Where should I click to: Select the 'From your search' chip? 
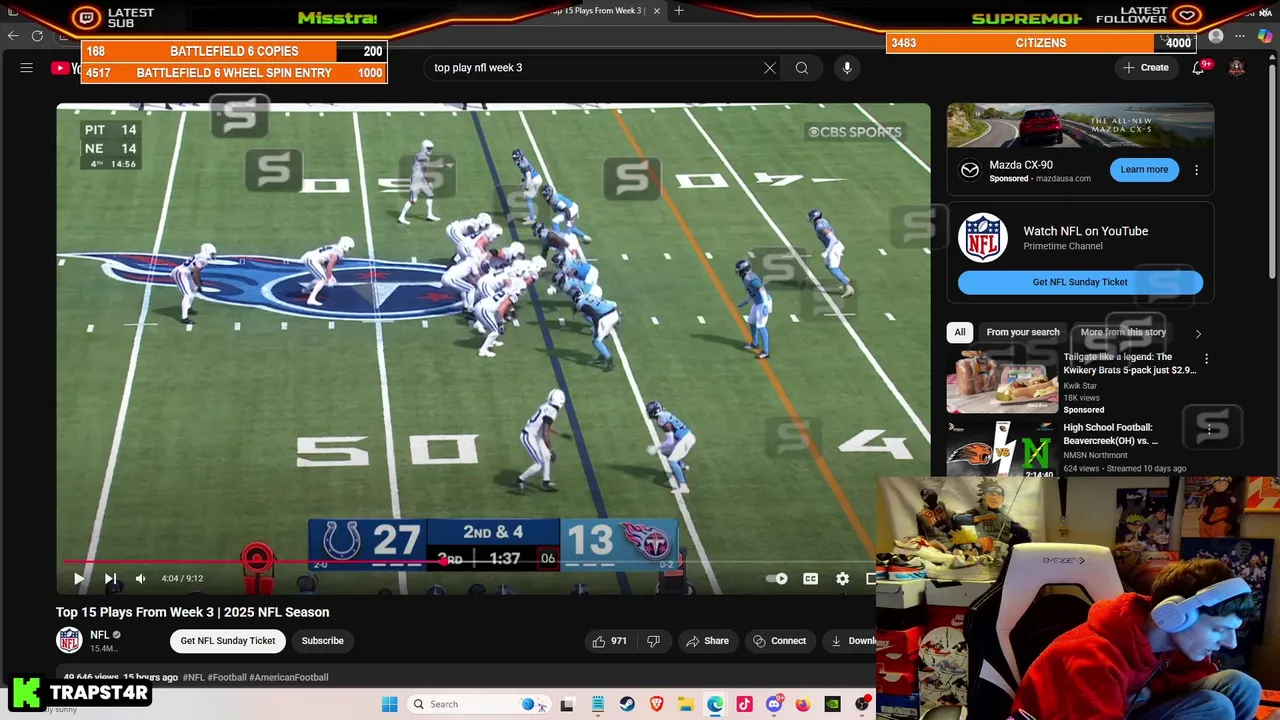tap(1023, 332)
